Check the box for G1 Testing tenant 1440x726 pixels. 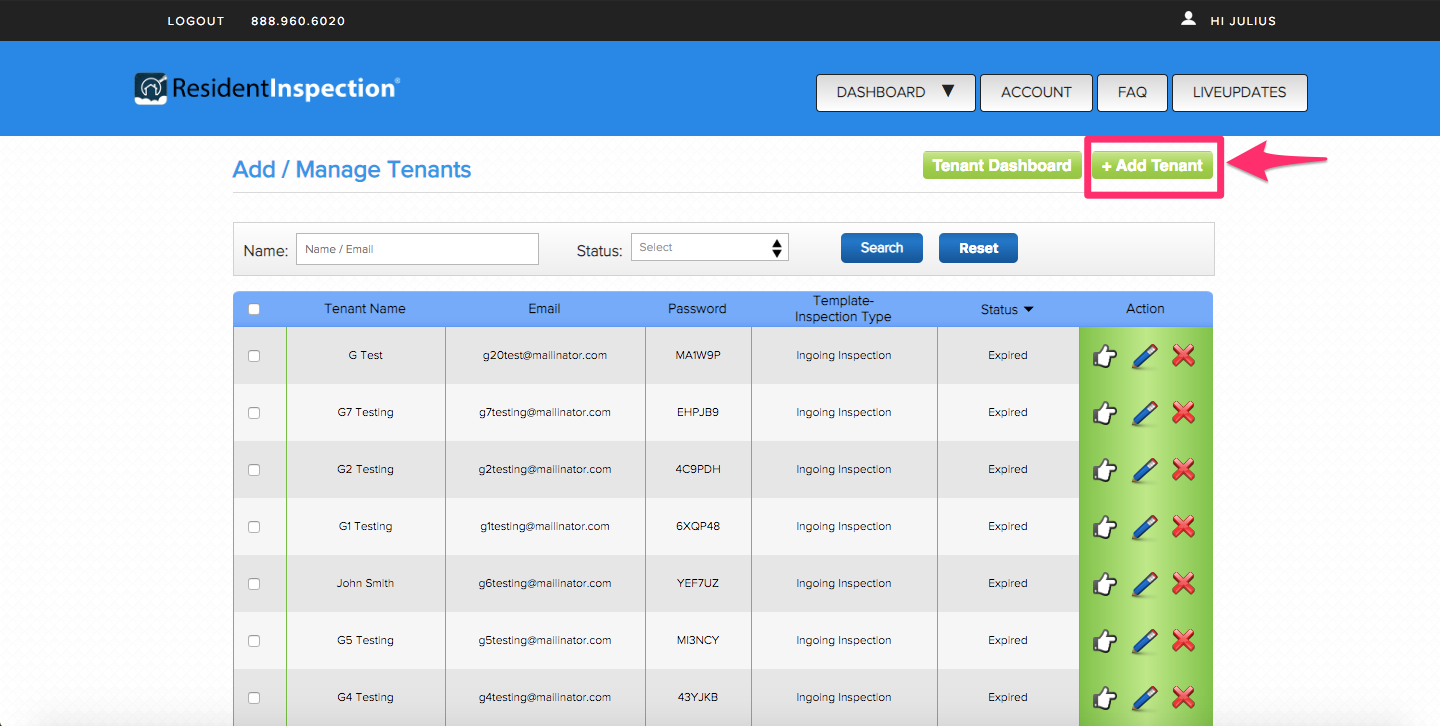[254, 527]
